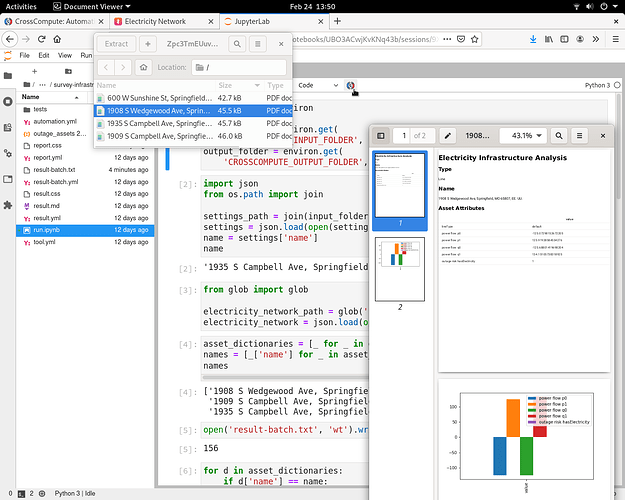Sort file browser by the Name header

tap(51, 97)
